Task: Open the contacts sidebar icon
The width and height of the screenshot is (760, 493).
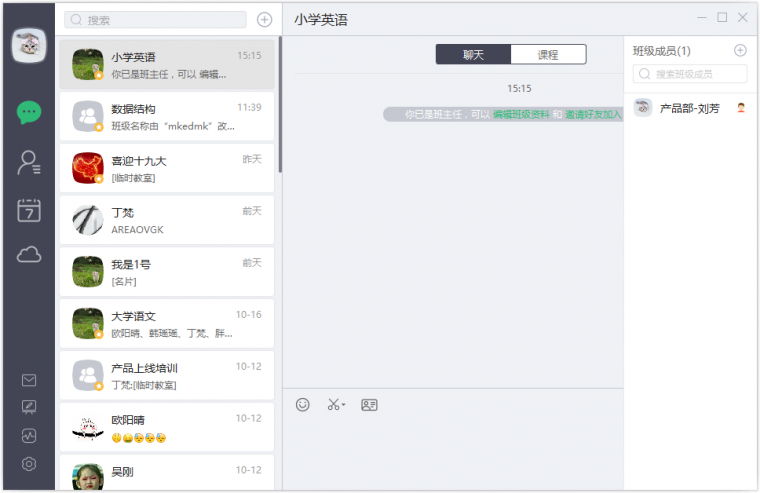Action: click(x=29, y=161)
